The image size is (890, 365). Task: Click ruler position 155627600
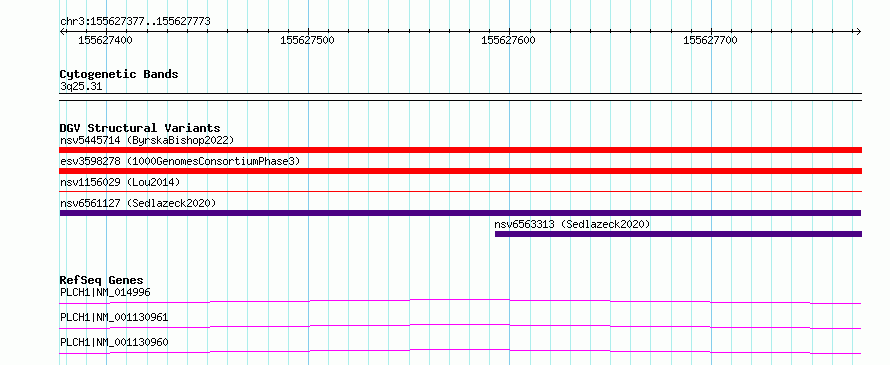tap(508, 40)
